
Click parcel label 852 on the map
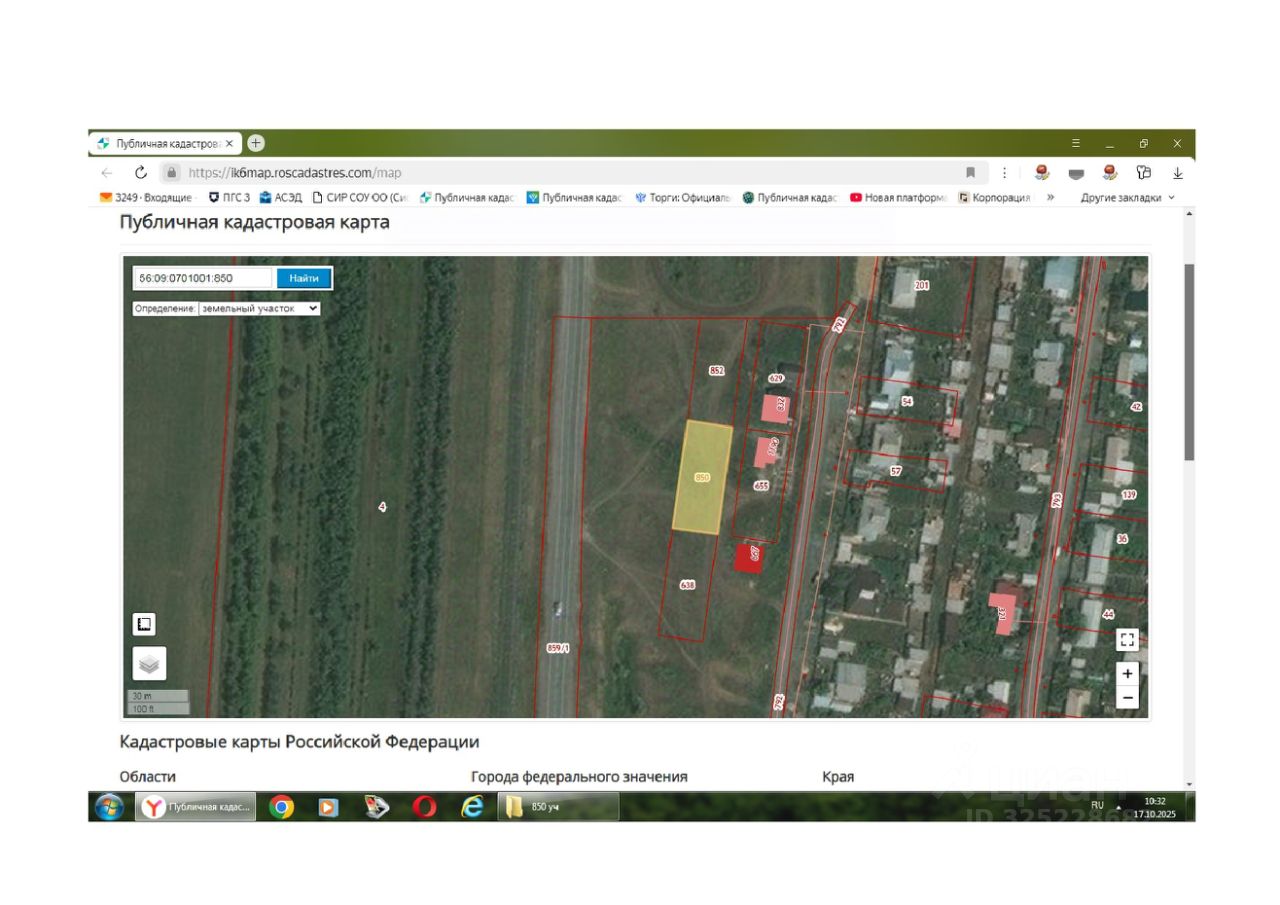pos(716,370)
